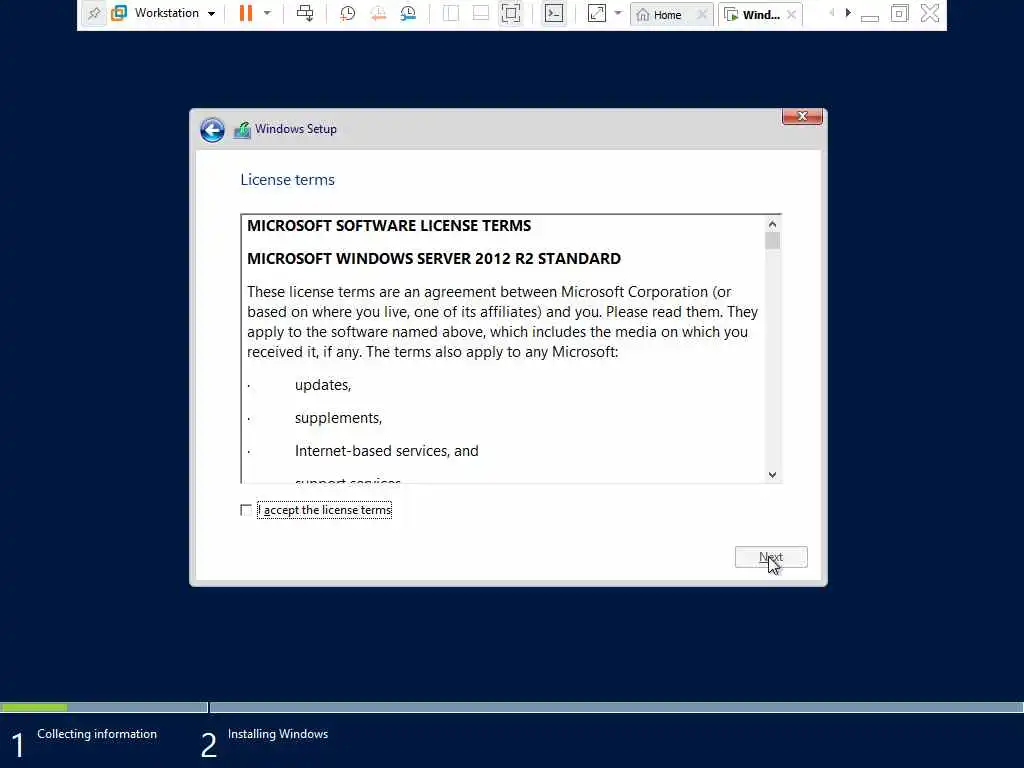Click the updates list item
This screenshot has height=768, width=1024.
tap(323, 385)
